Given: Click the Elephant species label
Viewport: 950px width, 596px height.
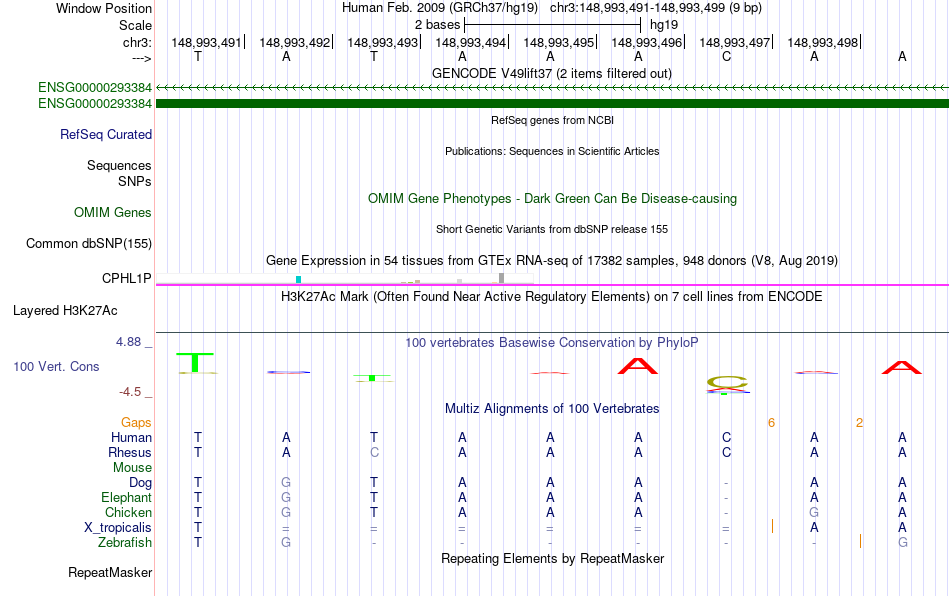Looking at the screenshot, I should (127, 497).
